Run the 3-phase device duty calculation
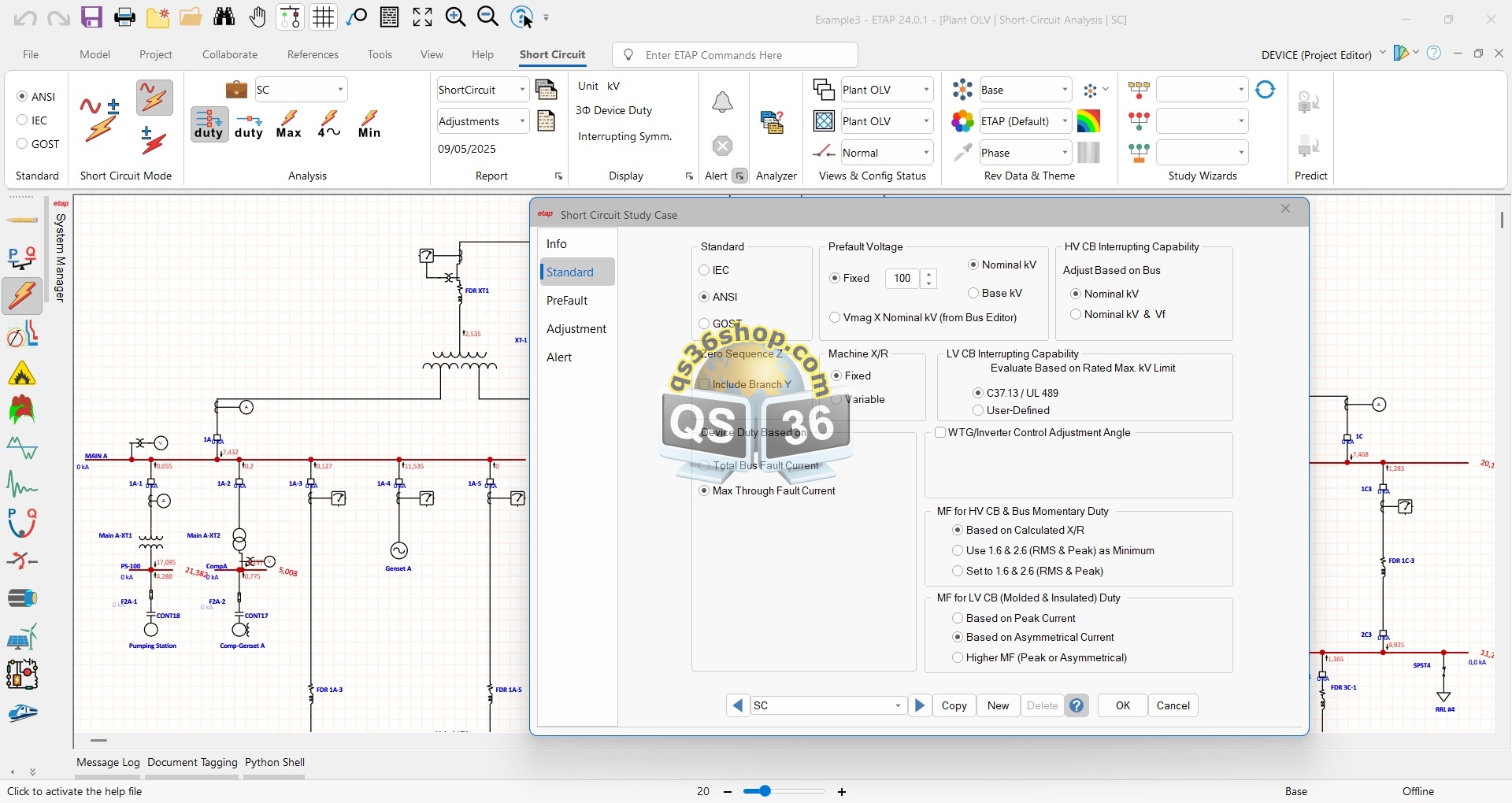 point(209,124)
